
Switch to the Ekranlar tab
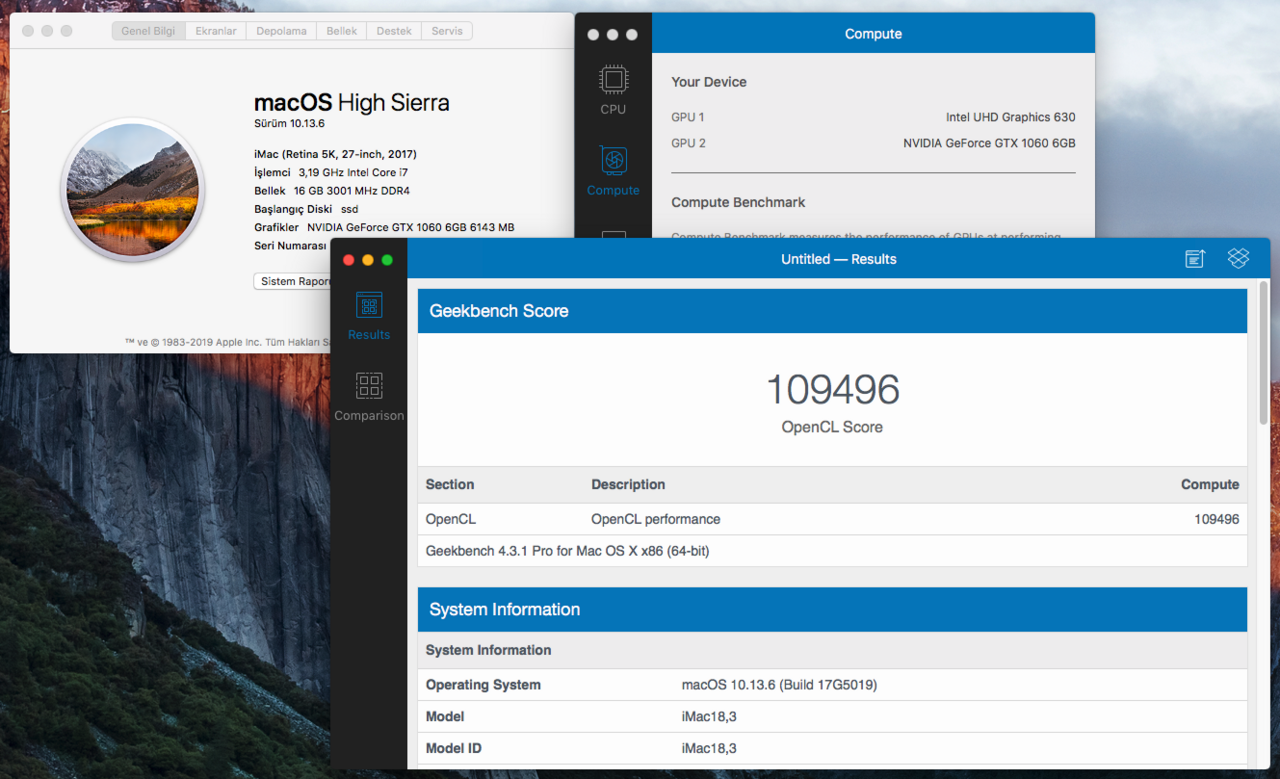216,31
